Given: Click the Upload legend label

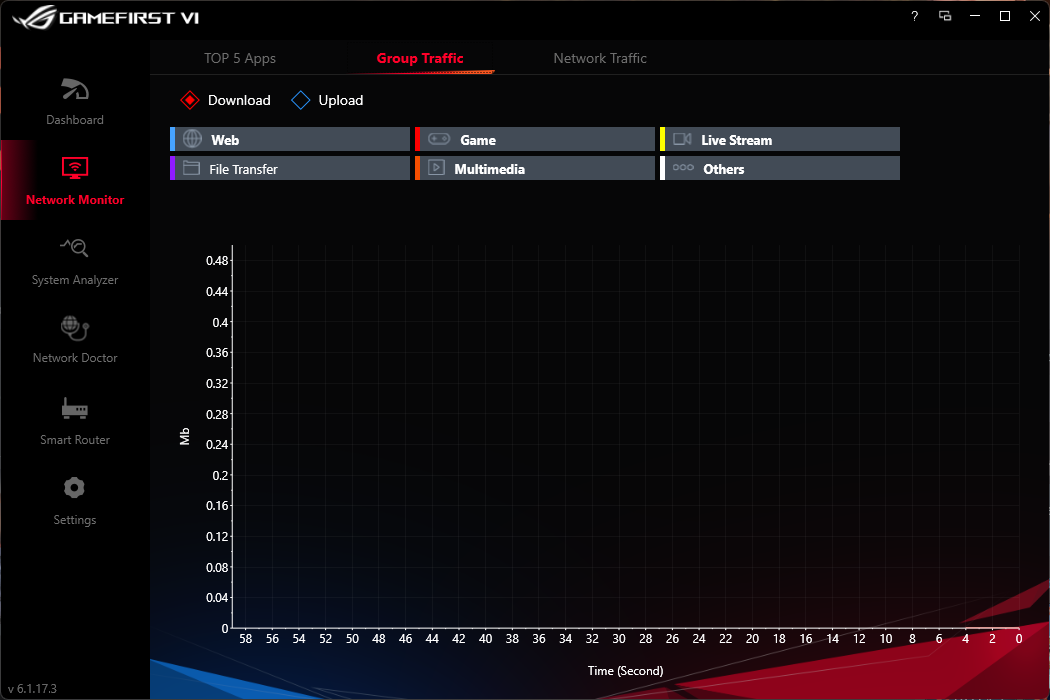Looking at the screenshot, I should [x=341, y=100].
